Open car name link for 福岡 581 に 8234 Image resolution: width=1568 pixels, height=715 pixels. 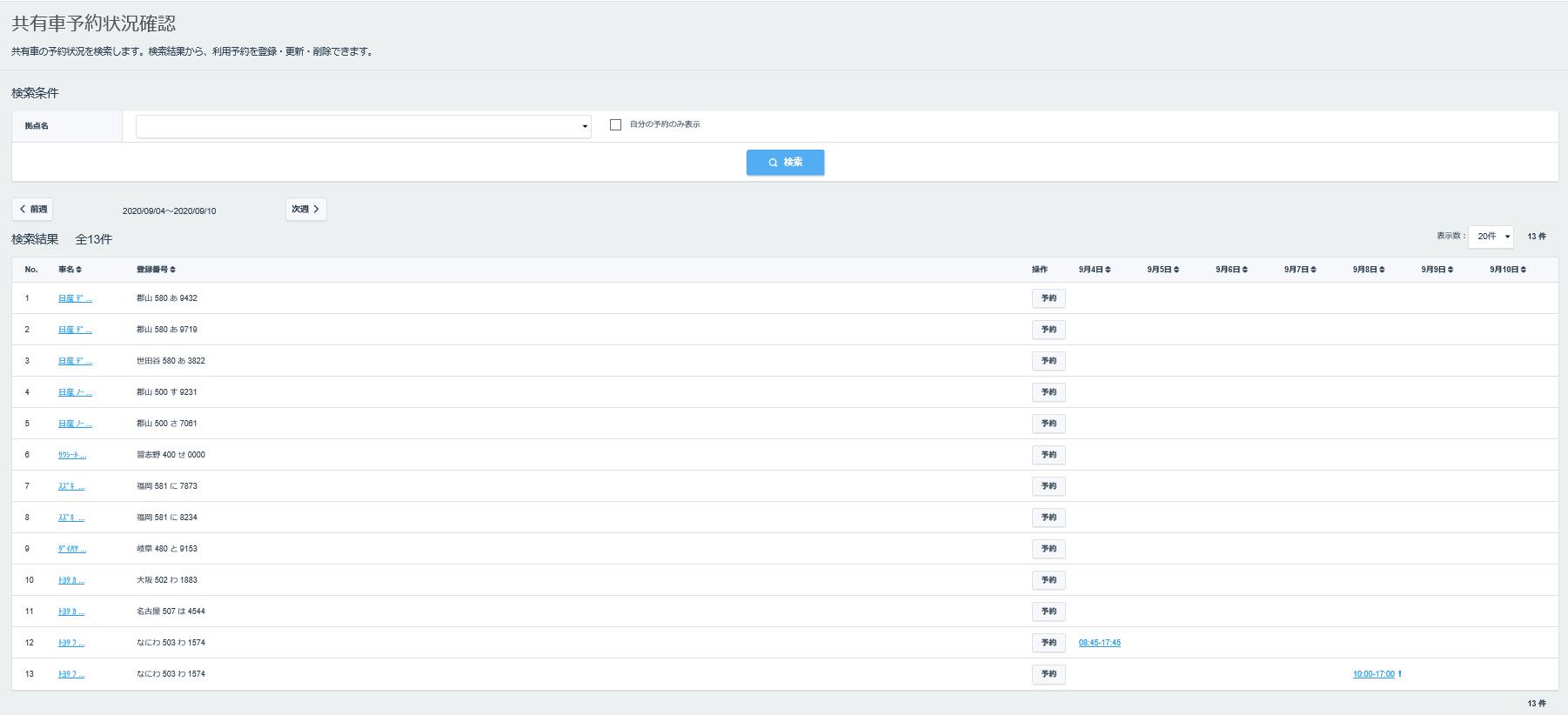tap(71, 518)
